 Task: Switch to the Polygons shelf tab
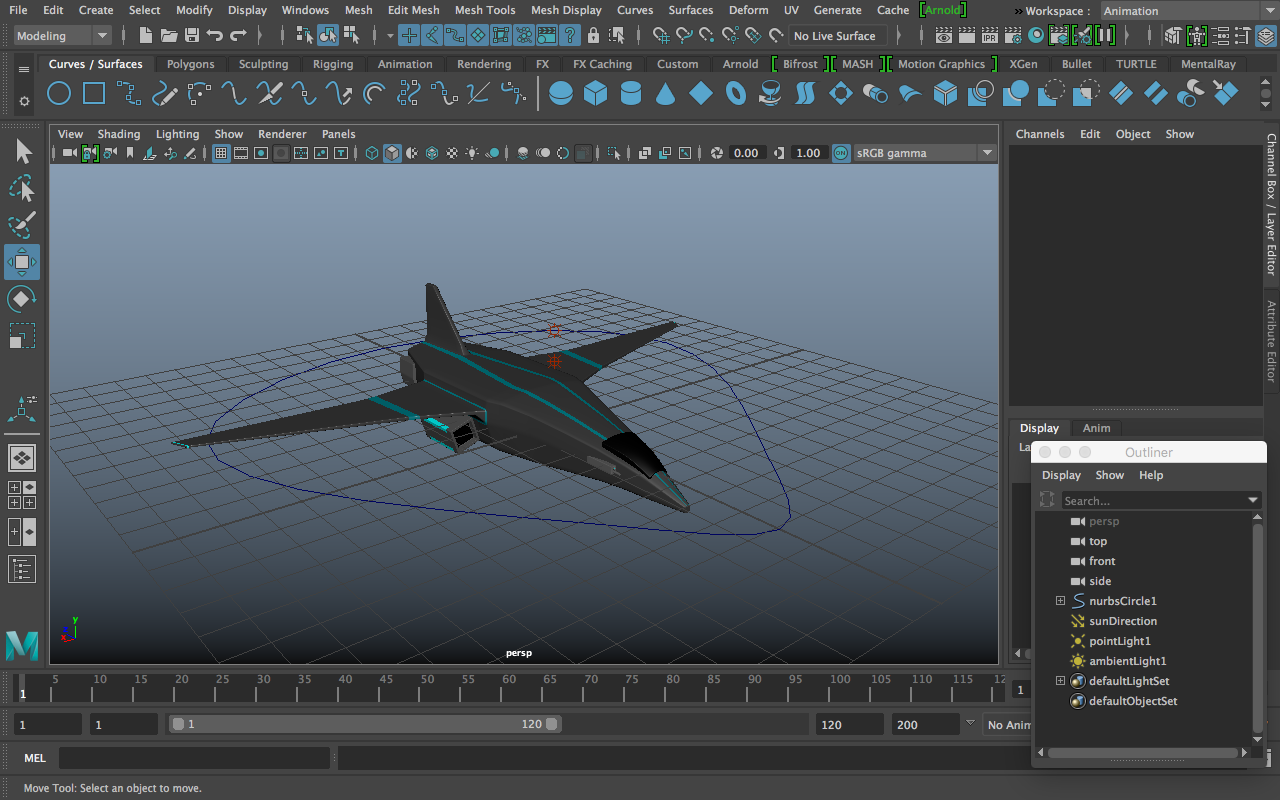tap(190, 64)
